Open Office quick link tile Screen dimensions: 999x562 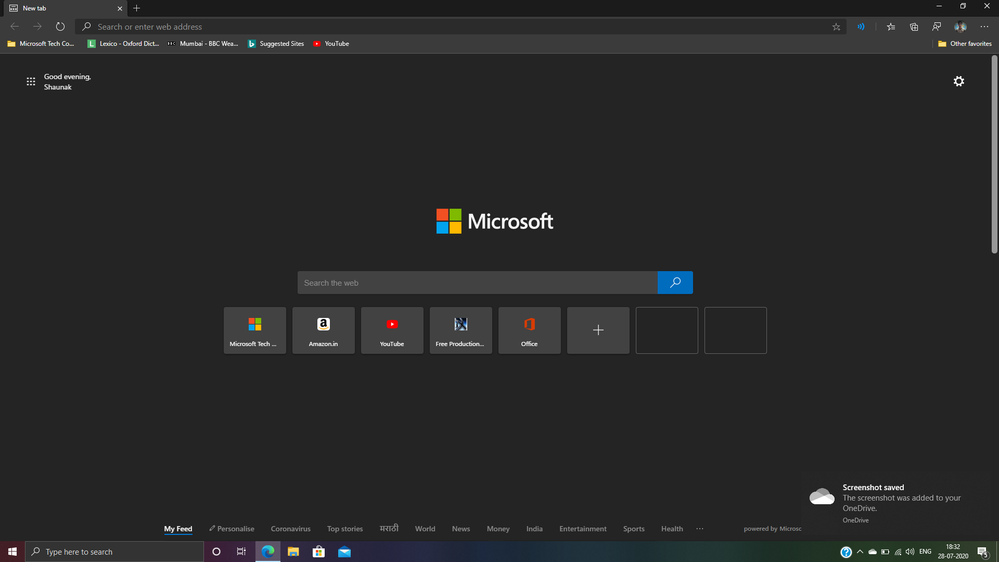click(529, 330)
